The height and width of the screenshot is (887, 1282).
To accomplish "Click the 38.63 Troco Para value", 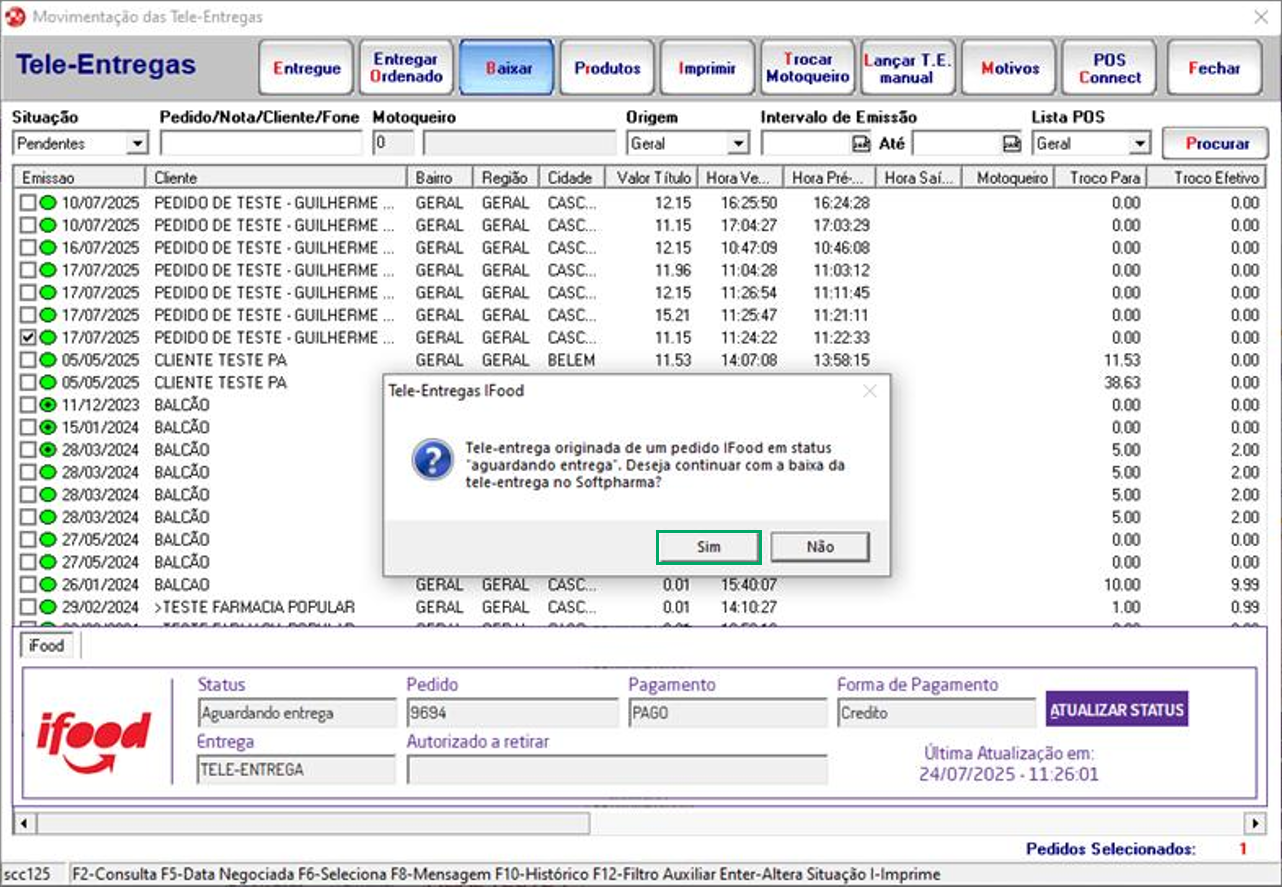I will click(x=1120, y=383).
